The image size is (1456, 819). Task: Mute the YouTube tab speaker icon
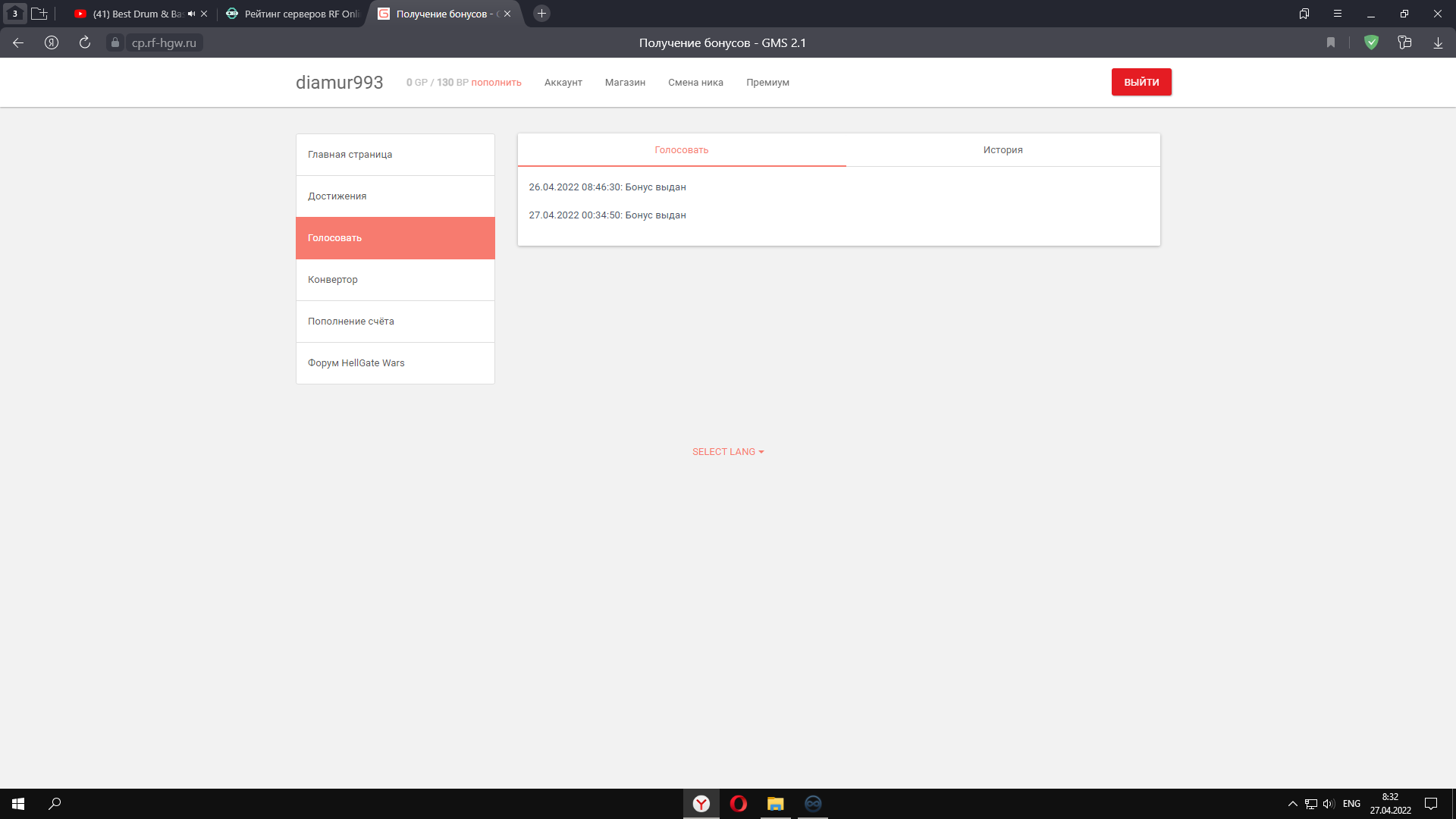(x=191, y=14)
